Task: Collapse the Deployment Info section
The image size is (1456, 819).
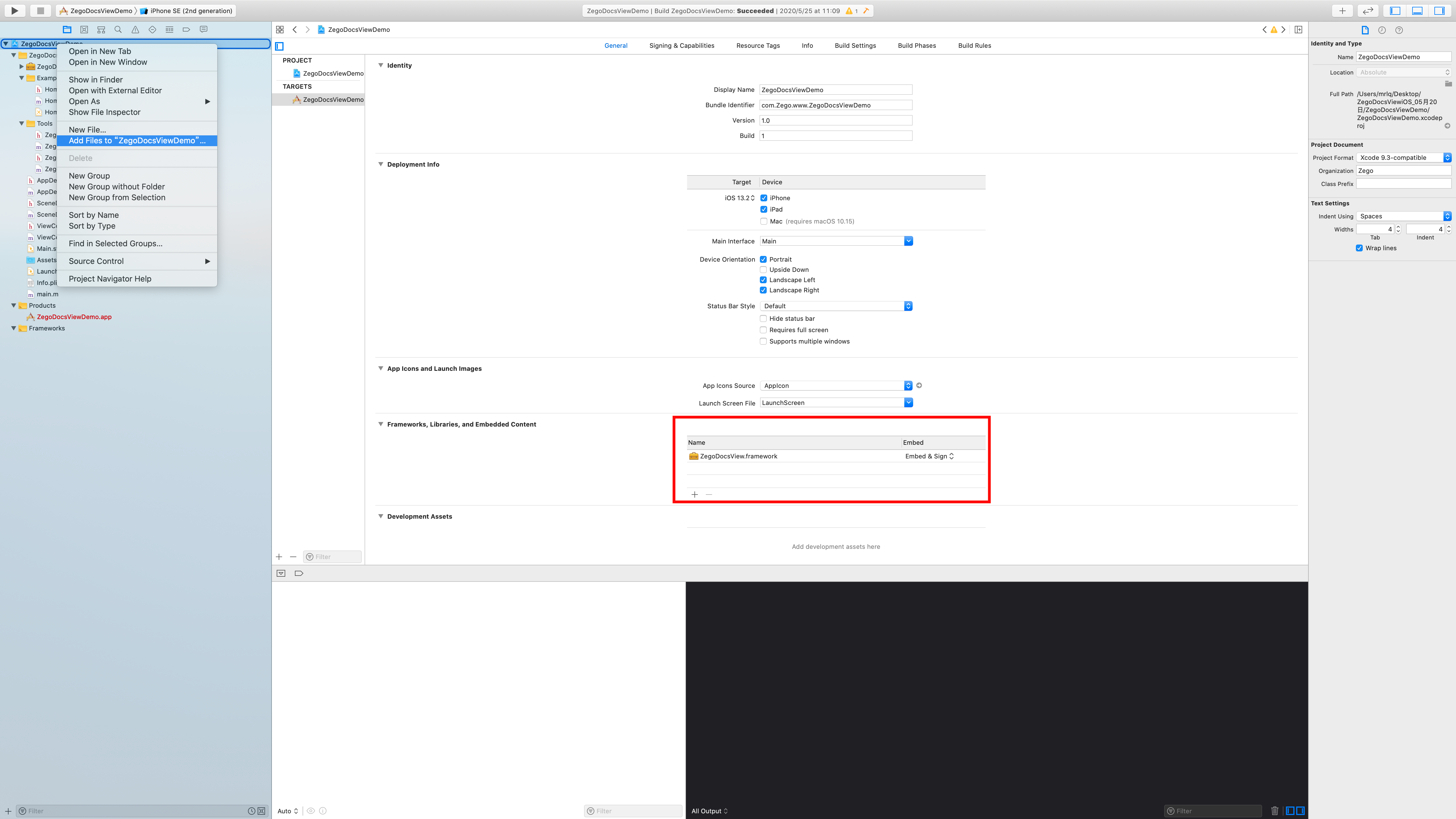Action: [380, 164]
